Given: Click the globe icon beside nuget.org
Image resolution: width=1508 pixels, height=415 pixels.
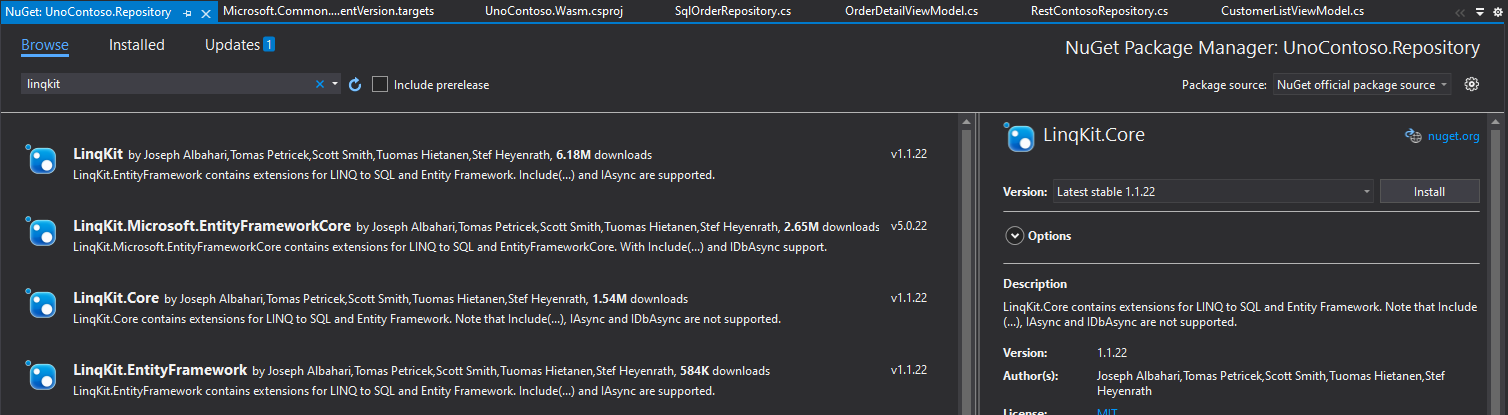Looking at the screenshot, I should pos(1413,137).
